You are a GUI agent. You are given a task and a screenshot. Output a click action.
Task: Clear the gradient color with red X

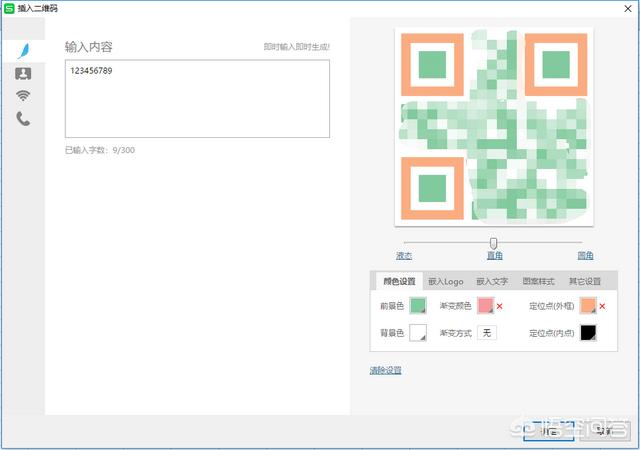pyautogui.click(x=500, y=306)
